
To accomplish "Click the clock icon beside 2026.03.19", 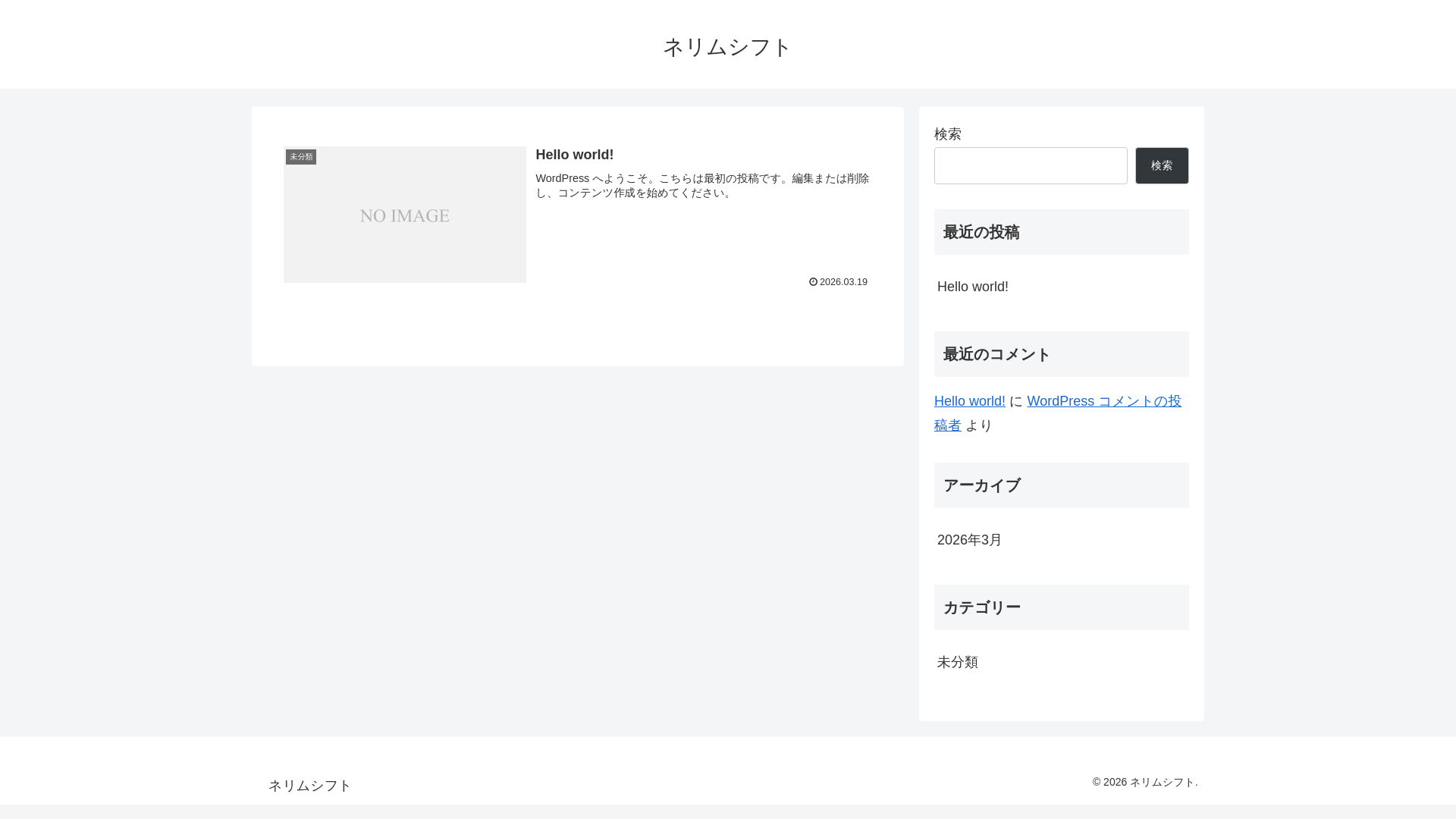I will pos(813,282).
